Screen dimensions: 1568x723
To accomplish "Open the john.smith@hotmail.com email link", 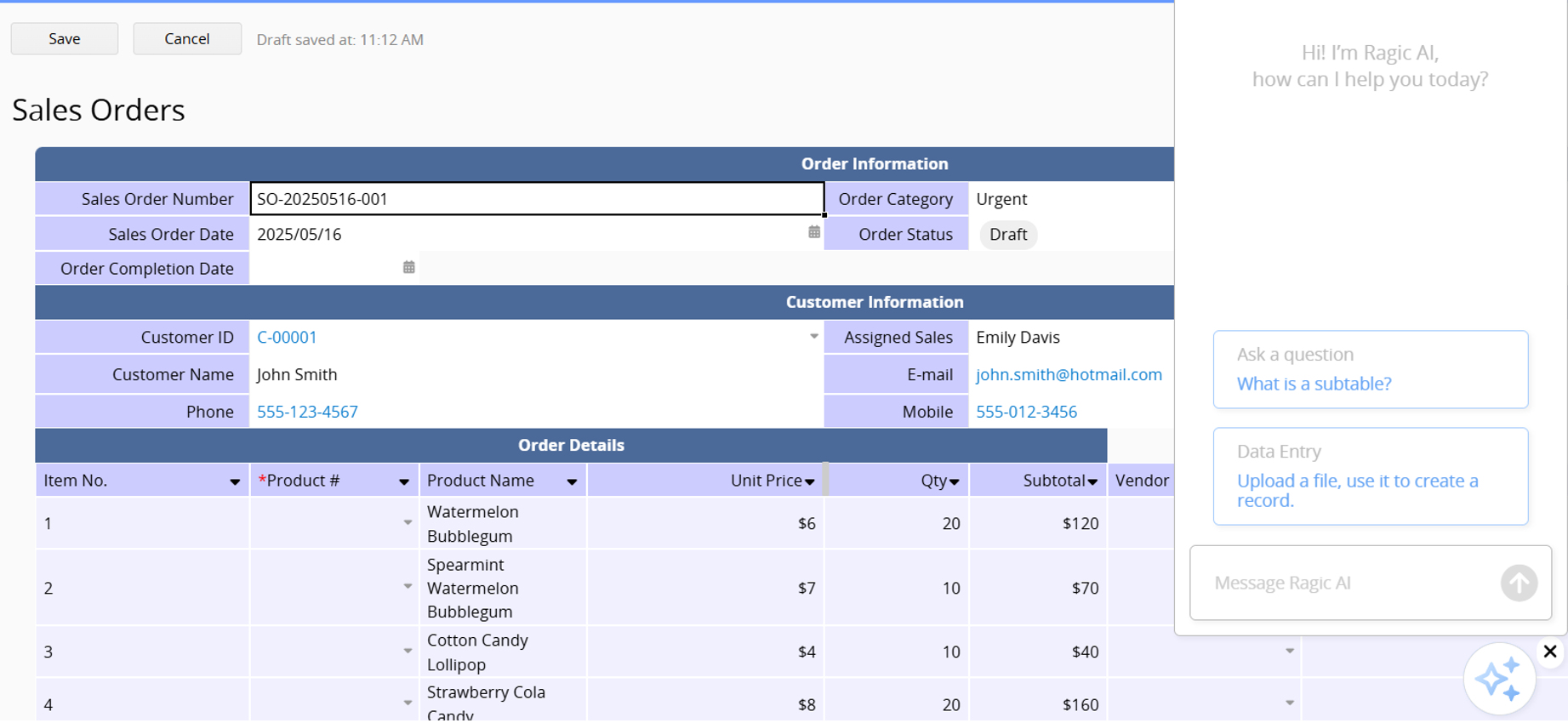I will pyautogui.click(x=1069, y=374).
